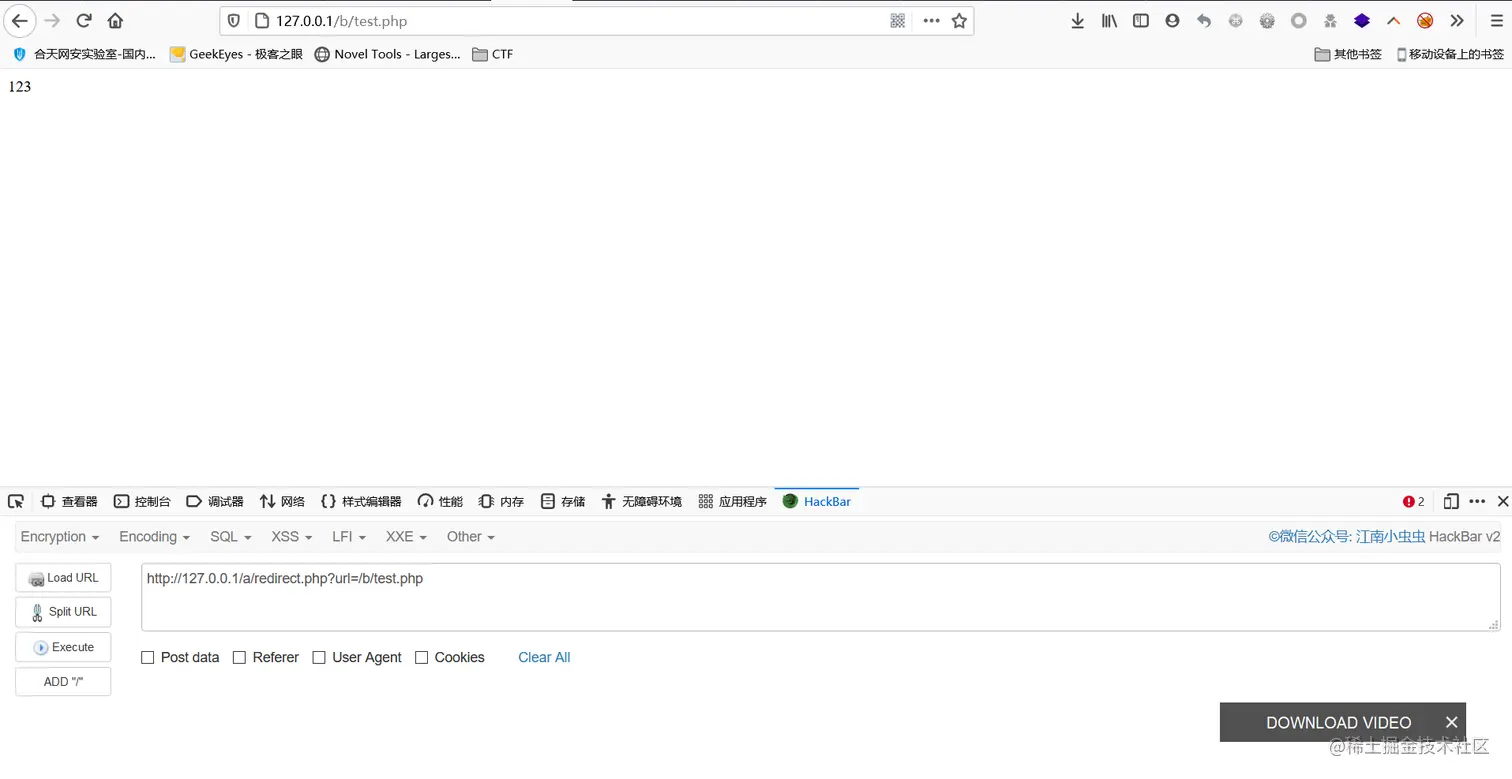Open the Firefox account icon
Image resolution: width=1512 pixels, height=779 pixels.
pyautogui.click(x=1172, y=20)
